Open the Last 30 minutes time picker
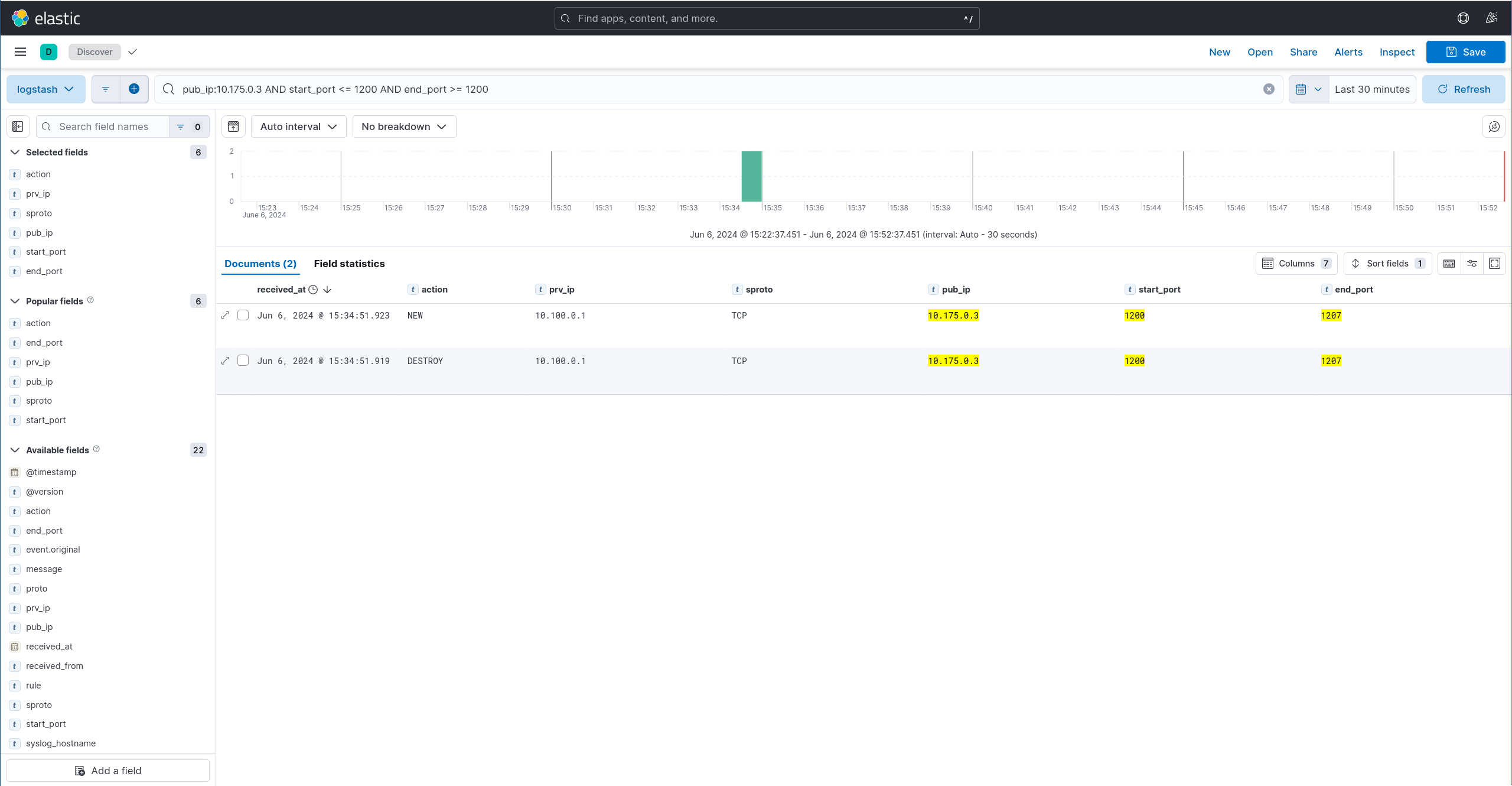 click(1372, 89)
